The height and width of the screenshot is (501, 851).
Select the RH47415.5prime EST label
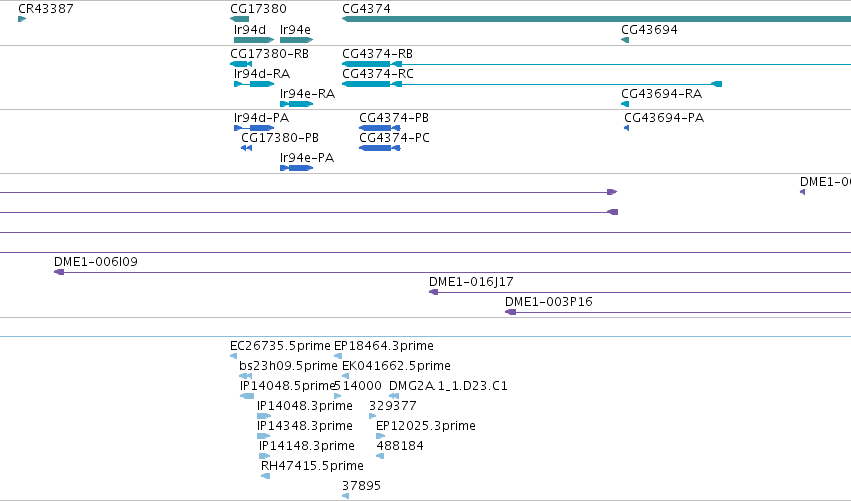(313, 466)
